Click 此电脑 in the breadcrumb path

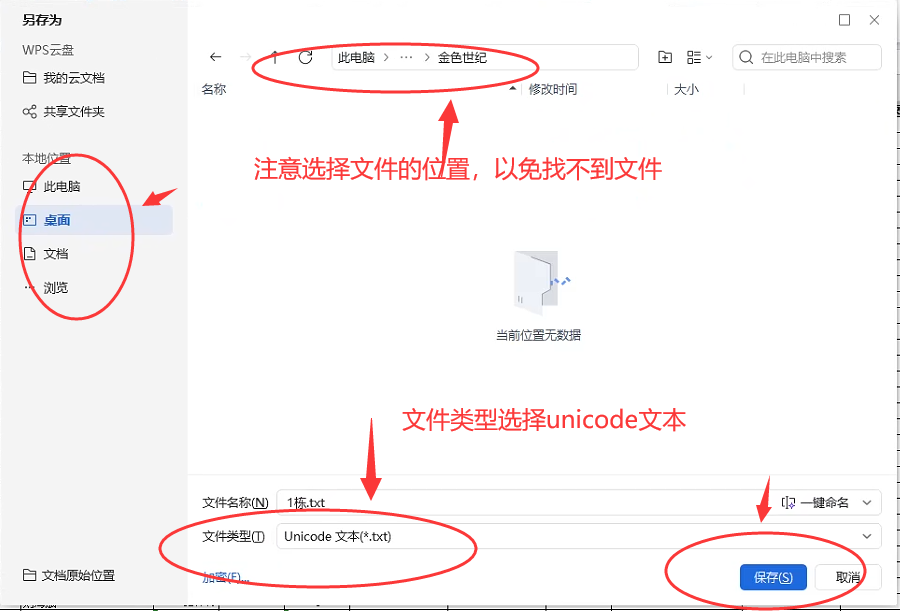point(356,58)
